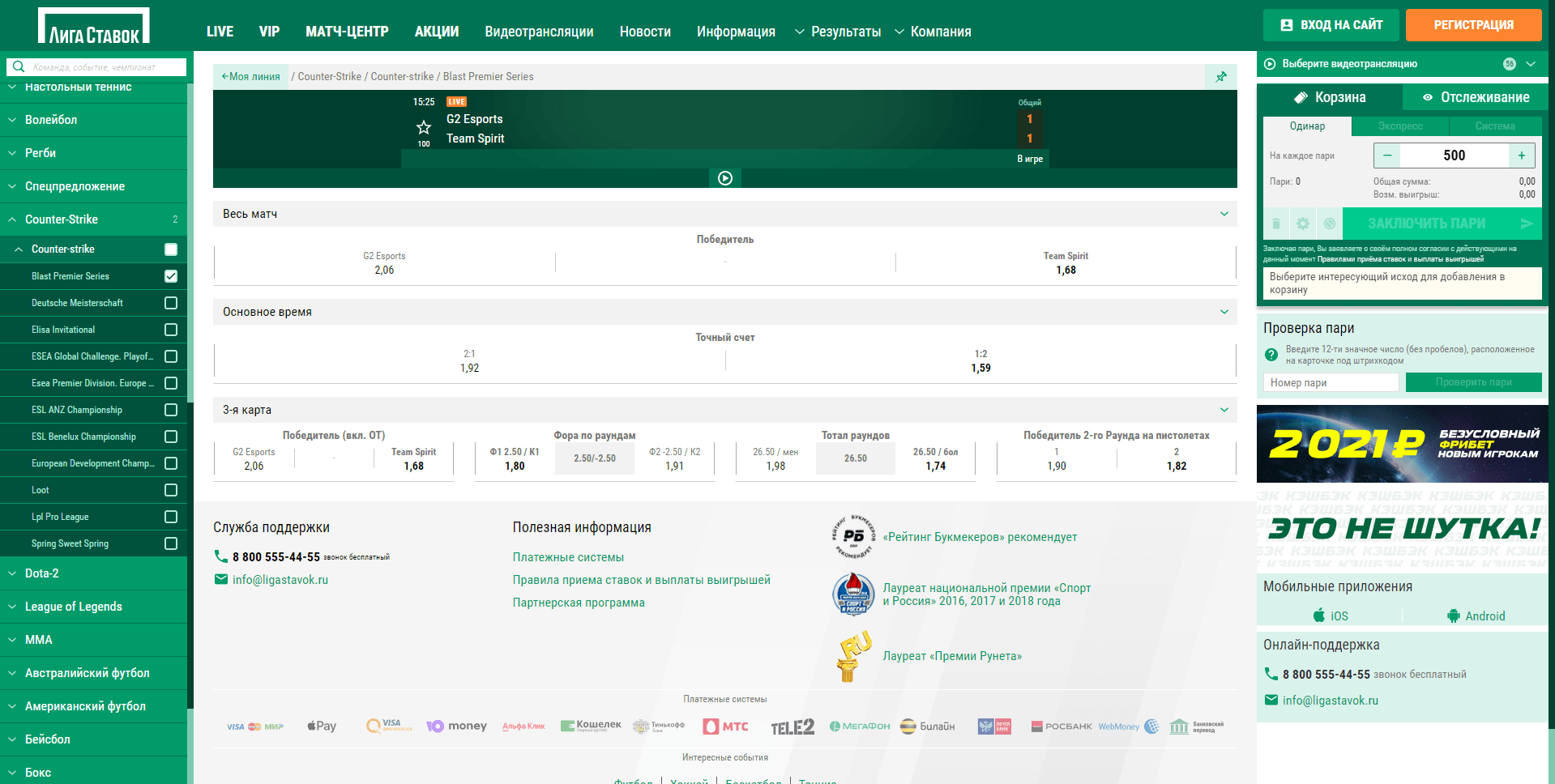Click the MTS payment logo
Image resolution: width=1555 pixels, height=784 pixels.
click(725, 726)
